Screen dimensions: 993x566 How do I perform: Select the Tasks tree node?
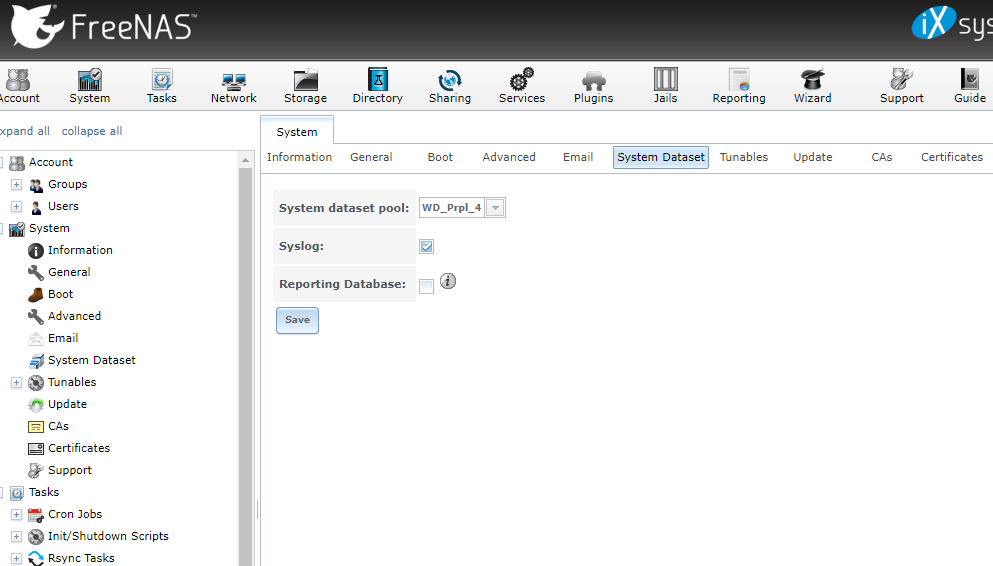44,493
